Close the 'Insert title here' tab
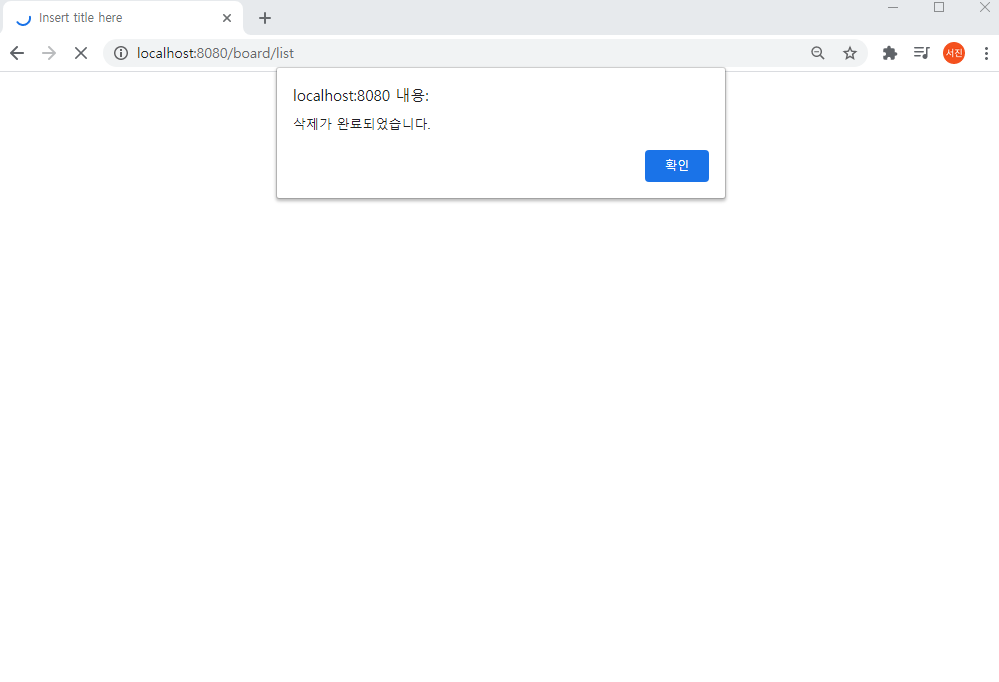Image resolution: width=999 pixels, height=682 pixels. click(x=227, y=18)
